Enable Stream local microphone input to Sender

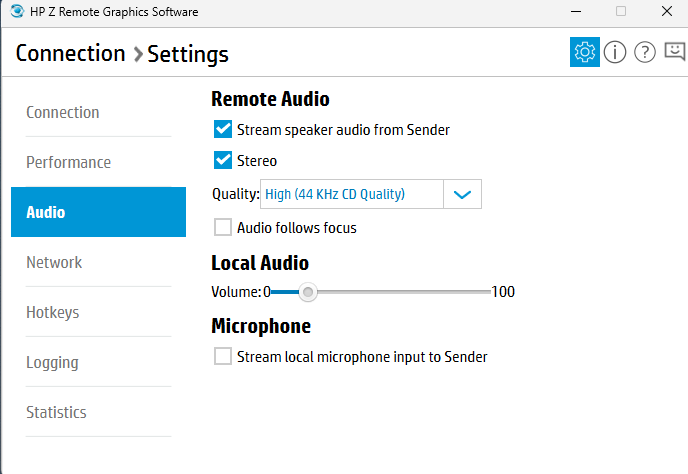point(223,356)
